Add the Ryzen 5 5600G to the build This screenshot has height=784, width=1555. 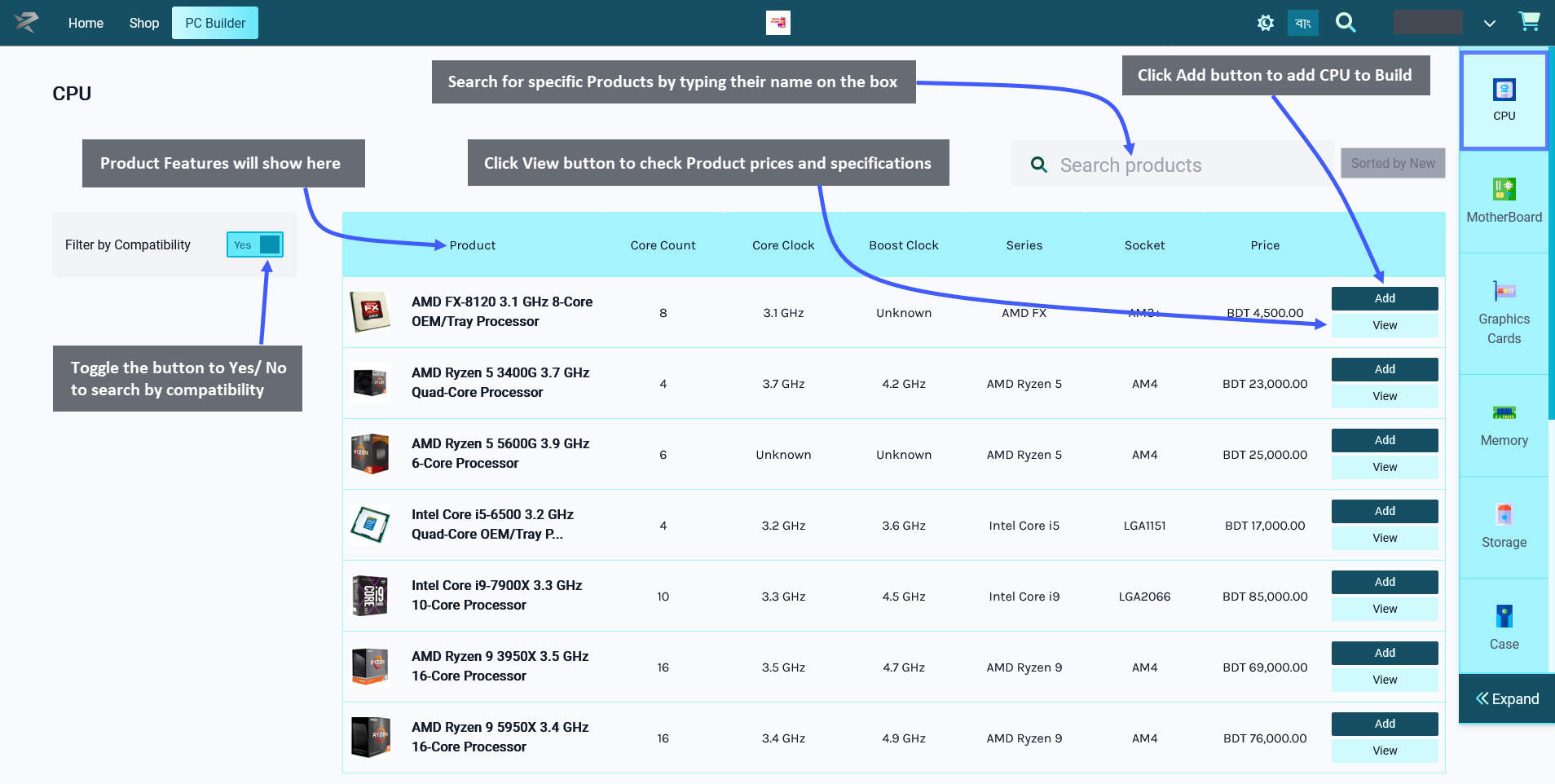point(1385,440)
